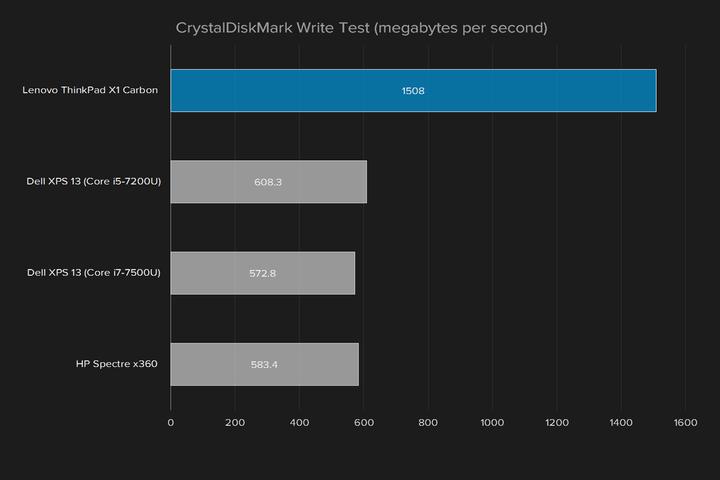Click the 800 axis tick label

point(428,423)
